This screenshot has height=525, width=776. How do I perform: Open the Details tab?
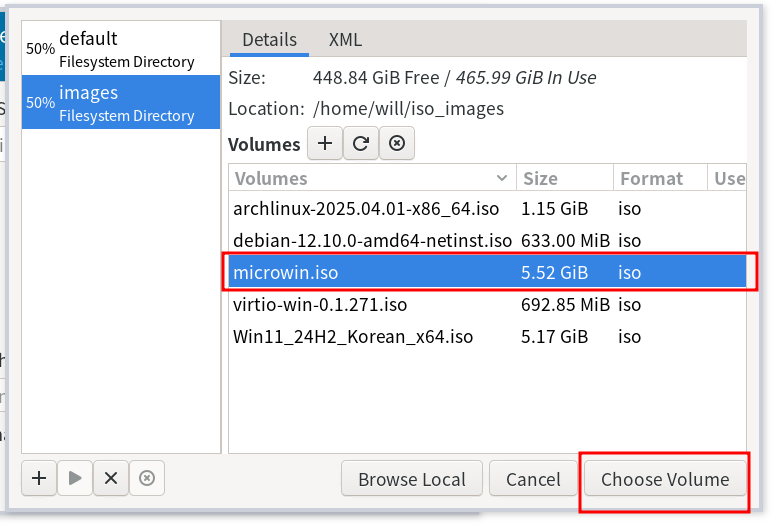coord(269,40)
